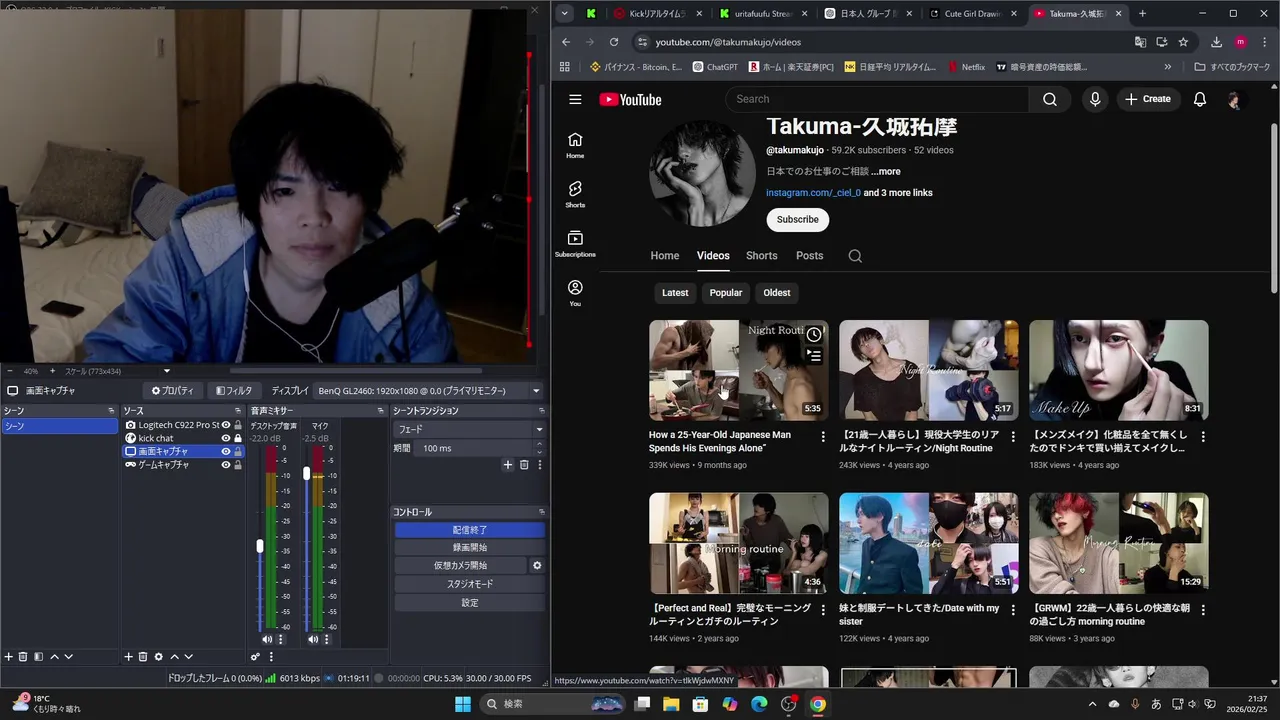Switch to Cute Girl Drawing browser tab
The image size is (1280, 720).
pyautogui.click(x=973, y=13)
